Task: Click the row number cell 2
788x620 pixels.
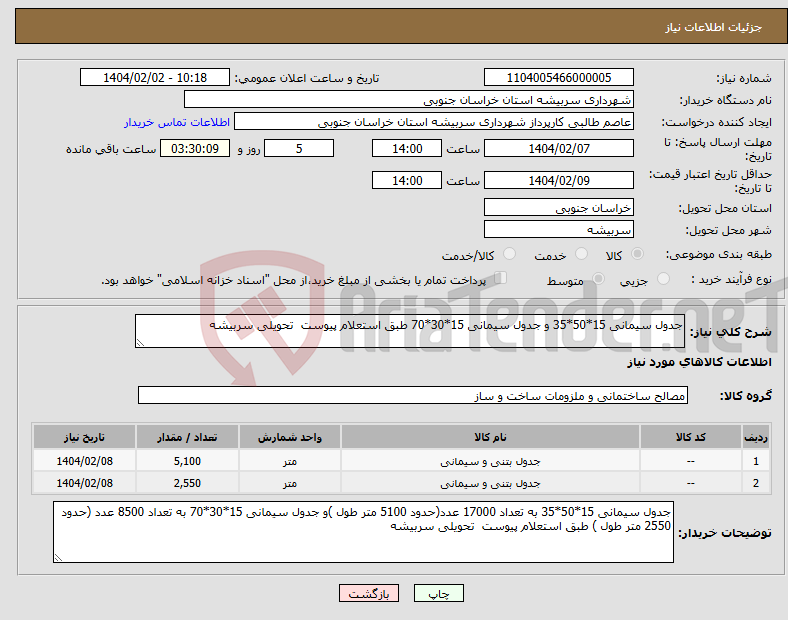Action: [x=756, y=483]
